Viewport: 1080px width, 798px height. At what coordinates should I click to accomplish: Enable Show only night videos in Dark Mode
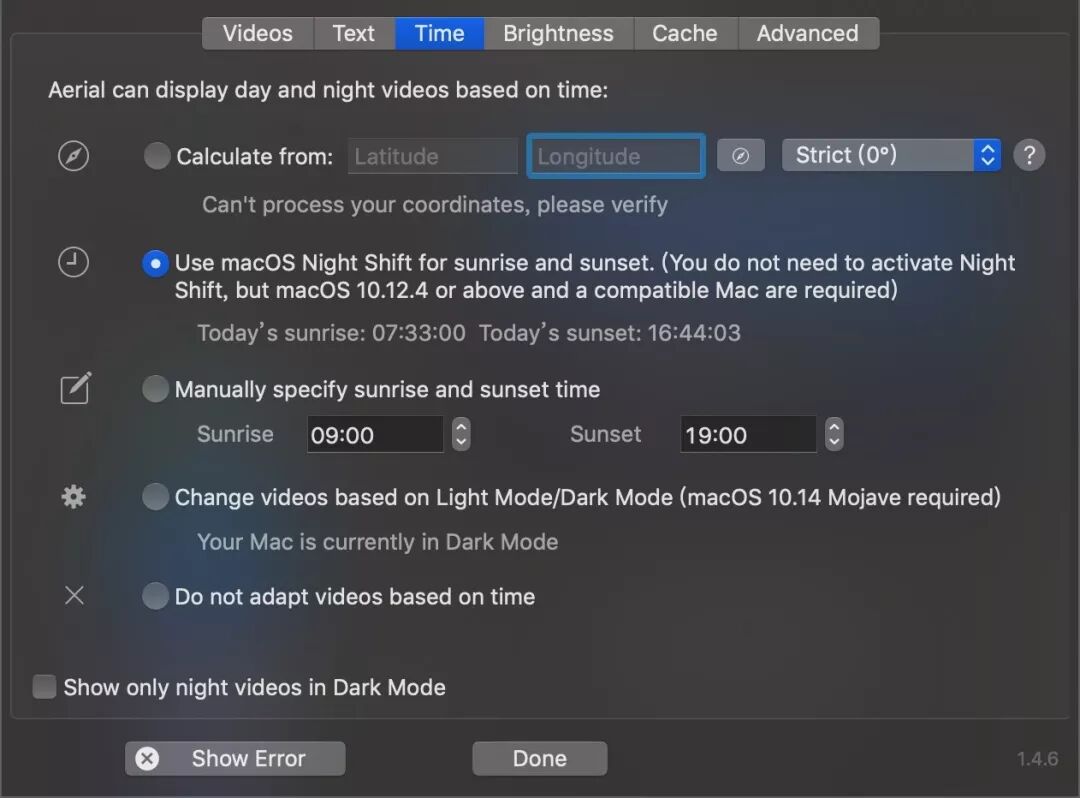[x=45, y=686]
